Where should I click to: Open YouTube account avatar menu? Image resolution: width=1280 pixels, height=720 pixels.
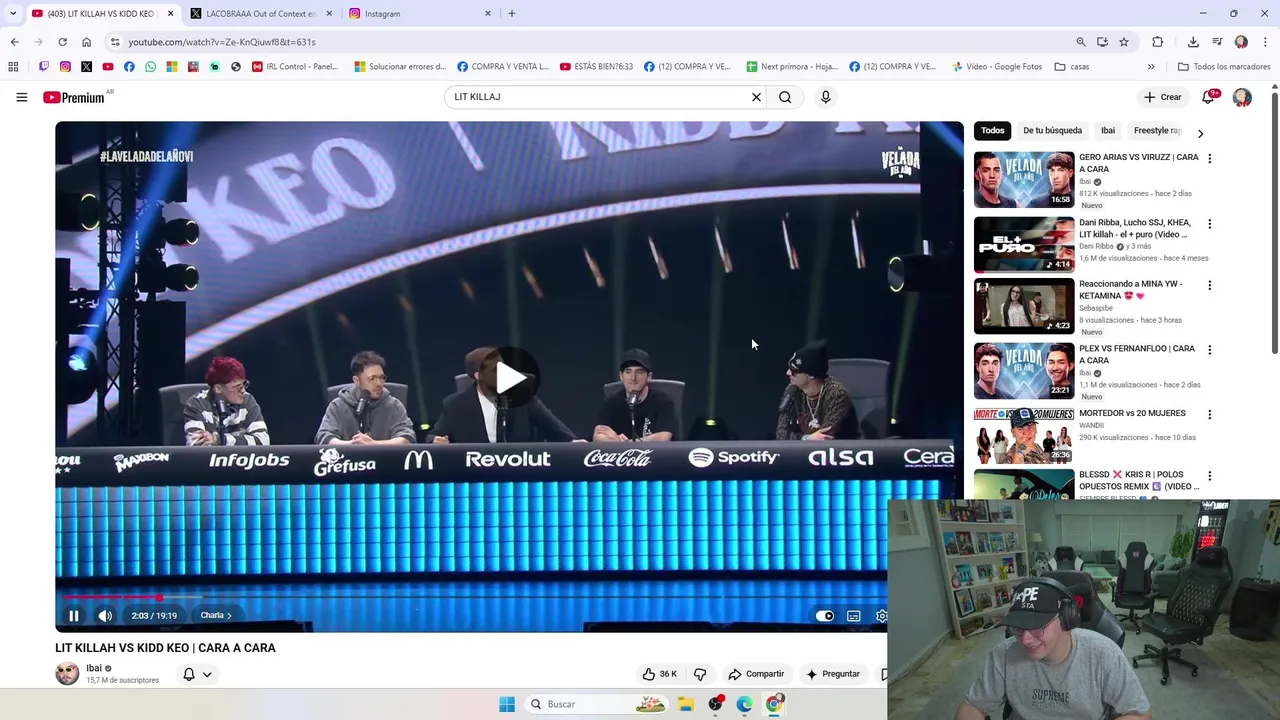[1242, 97]
